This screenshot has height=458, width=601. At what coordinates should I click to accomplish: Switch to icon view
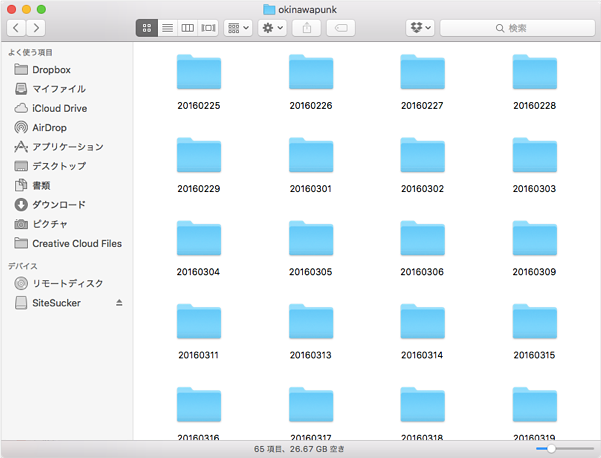click(147, 28)
